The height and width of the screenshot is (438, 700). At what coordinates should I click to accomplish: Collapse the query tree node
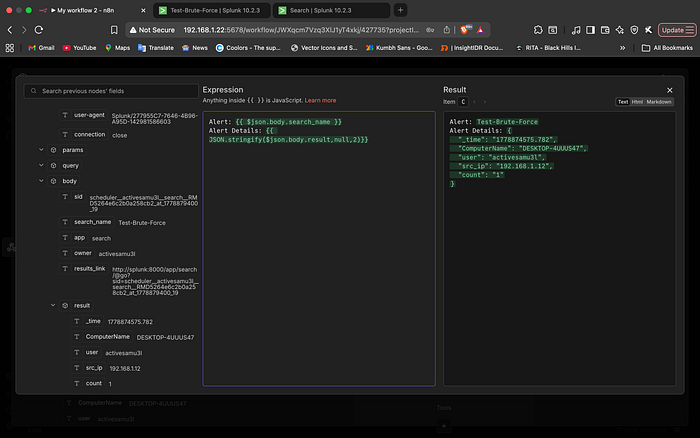(x=41, y=166)
